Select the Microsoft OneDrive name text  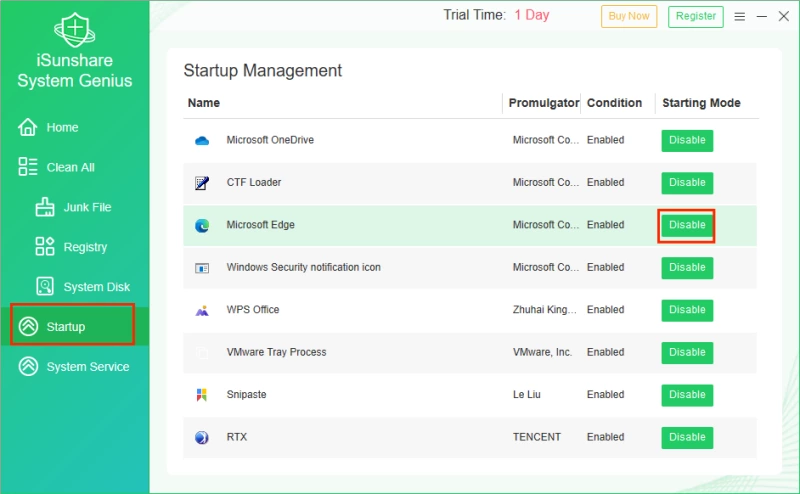(270, 140)
